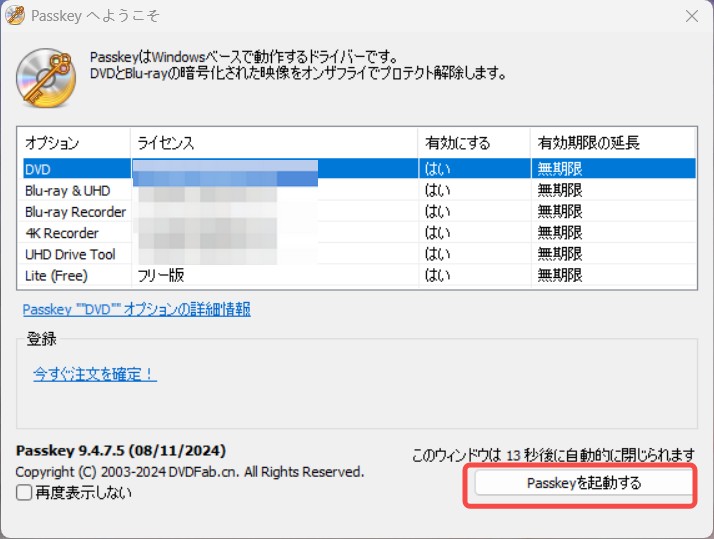Screen dimensions: 714x539
Task: Click 無期限 in the Blu-ray Recorder row
Action: pyautogui.click(x=560, y=211)
